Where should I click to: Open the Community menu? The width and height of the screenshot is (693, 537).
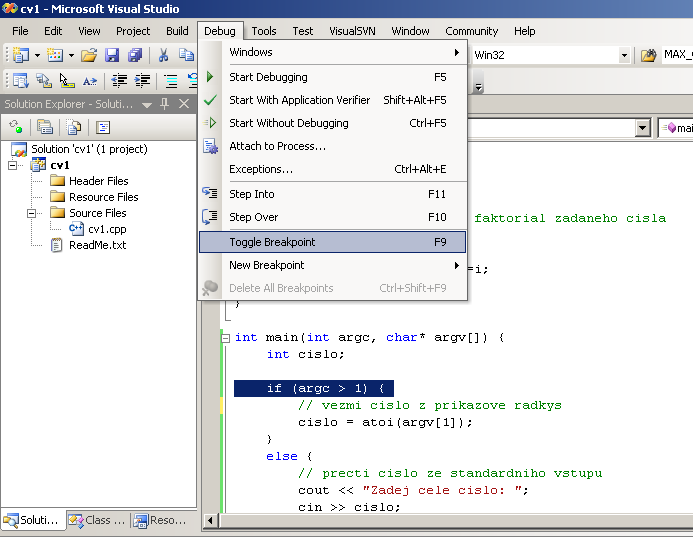(472, 31)
